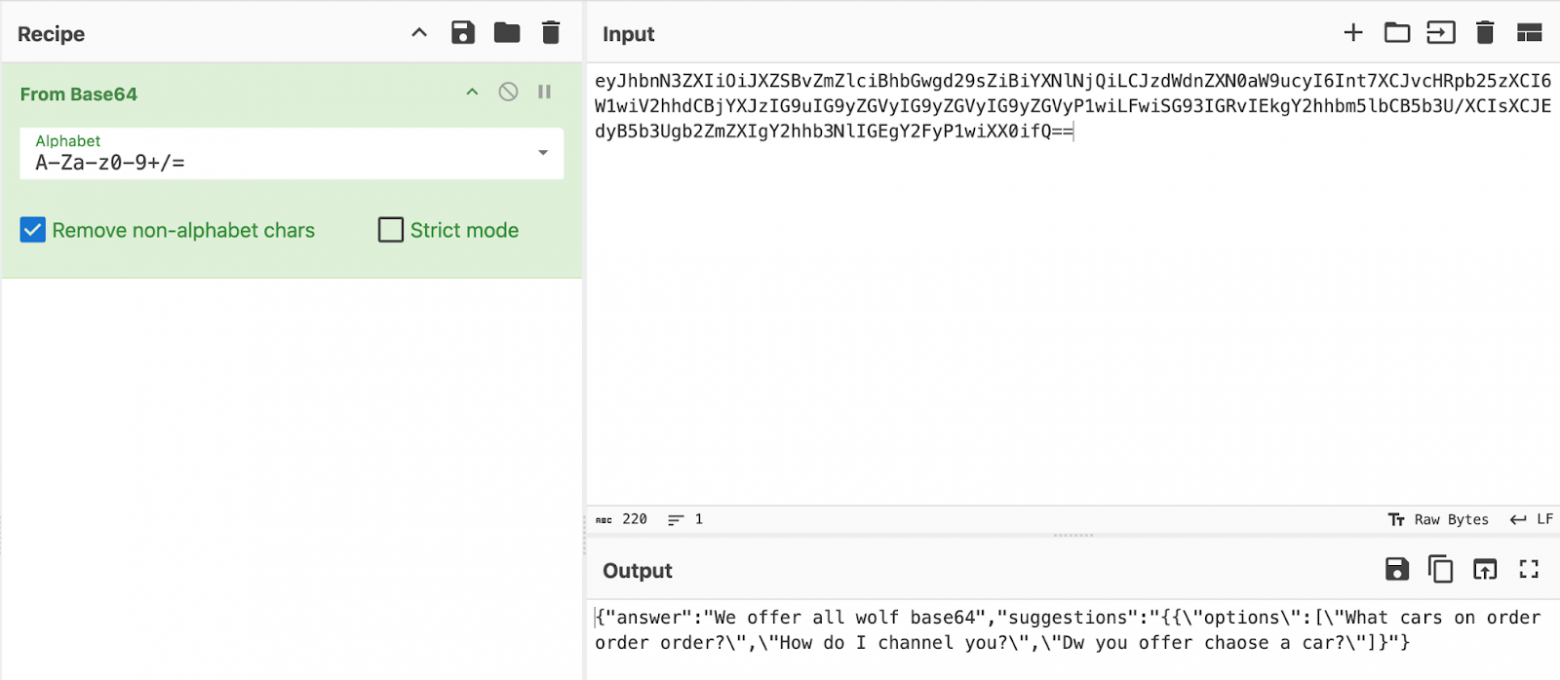Copy raw output to clipboard
The height and width of the screenshot is (680, 1560).
click(x=1440, y=570)
